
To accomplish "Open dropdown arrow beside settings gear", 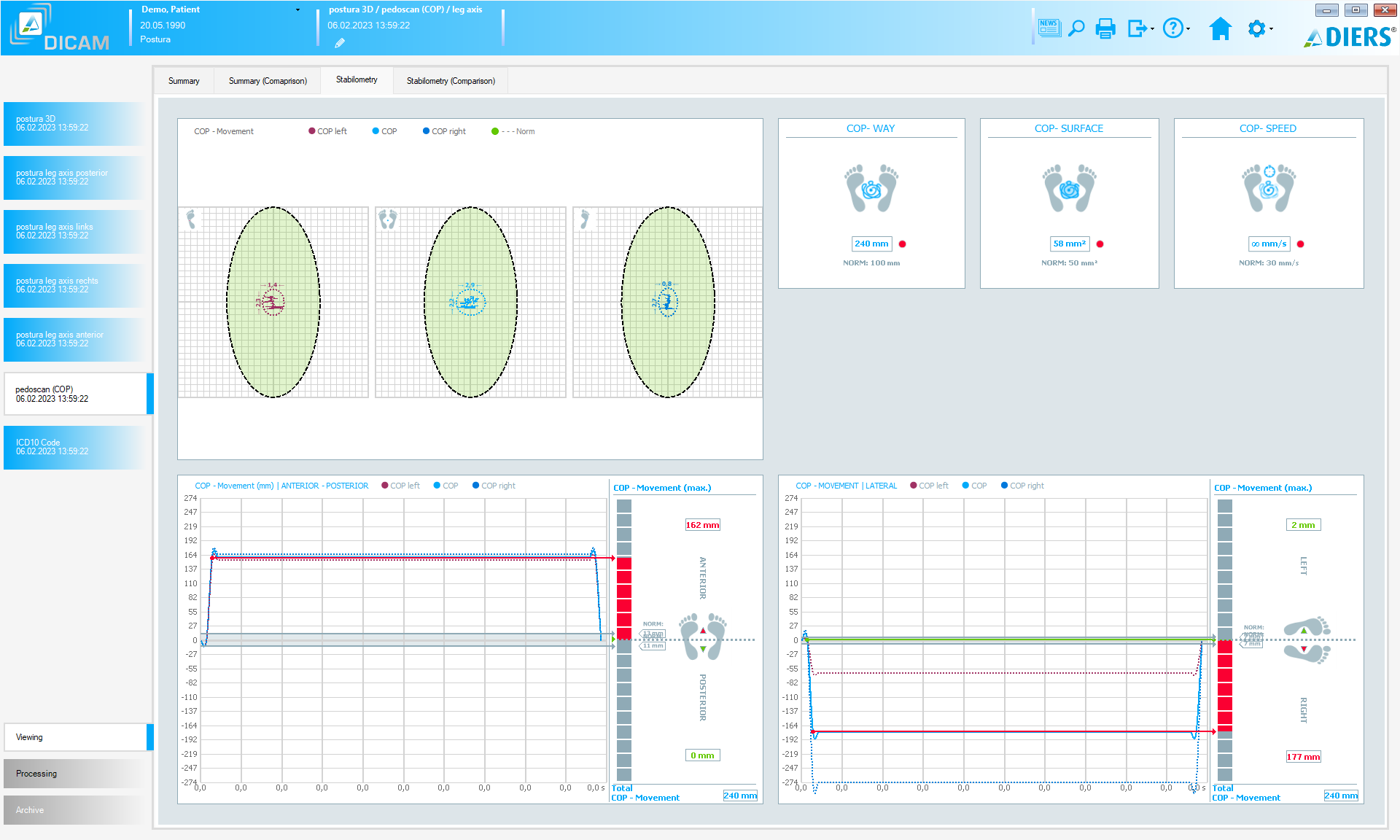I will point(1271,29).
